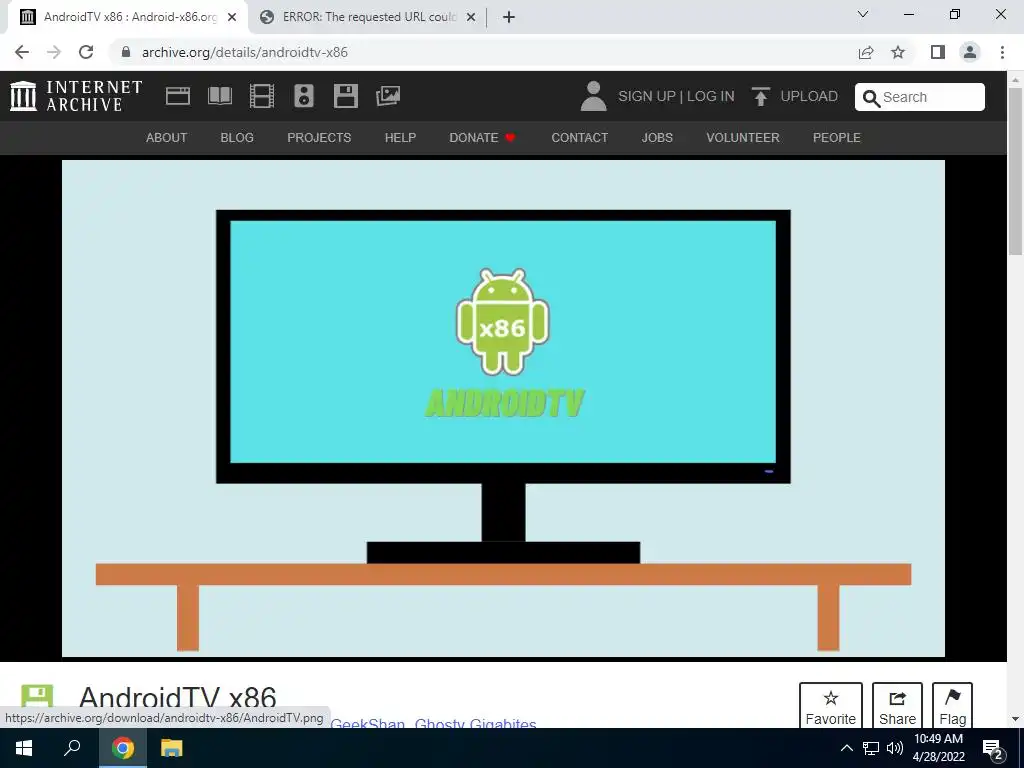Reload the archive.org page
This screenshot has width=1024, height=768.
pyautogui.click(x=86, y=52)
